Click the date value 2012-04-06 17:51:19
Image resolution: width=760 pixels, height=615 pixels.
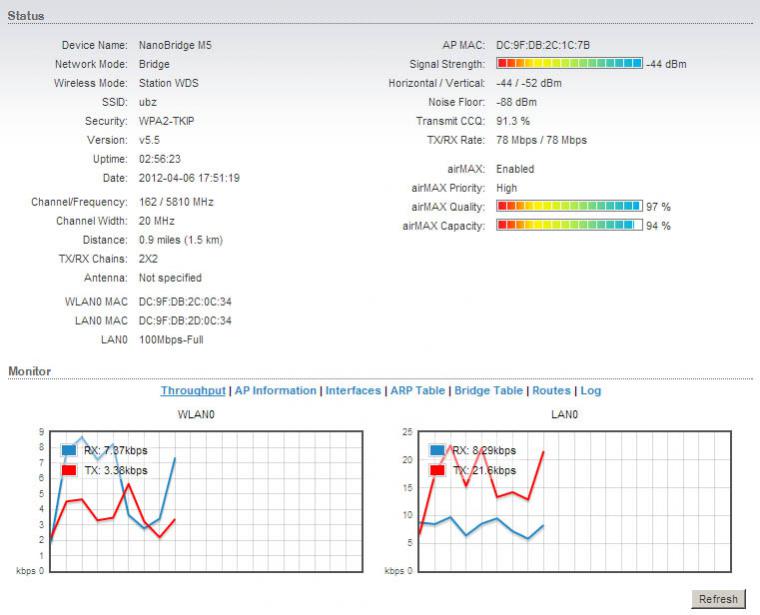pyautogui.click(x=189, y=178)
